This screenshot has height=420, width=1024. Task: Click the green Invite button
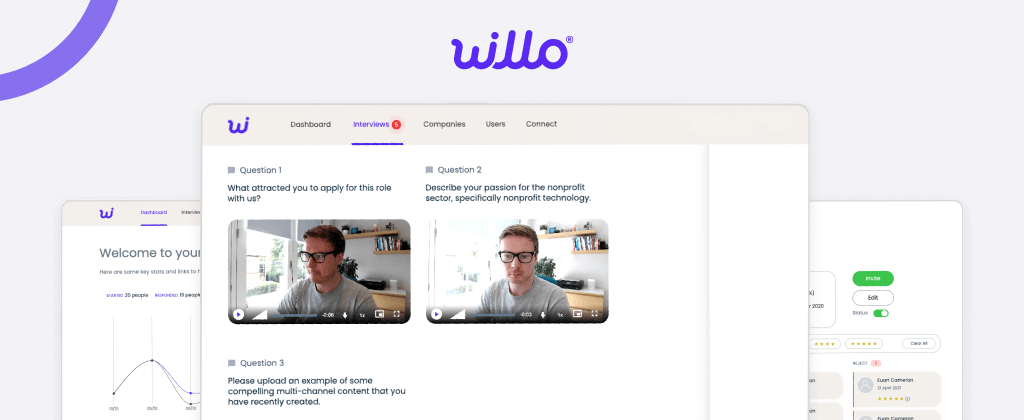873,278
